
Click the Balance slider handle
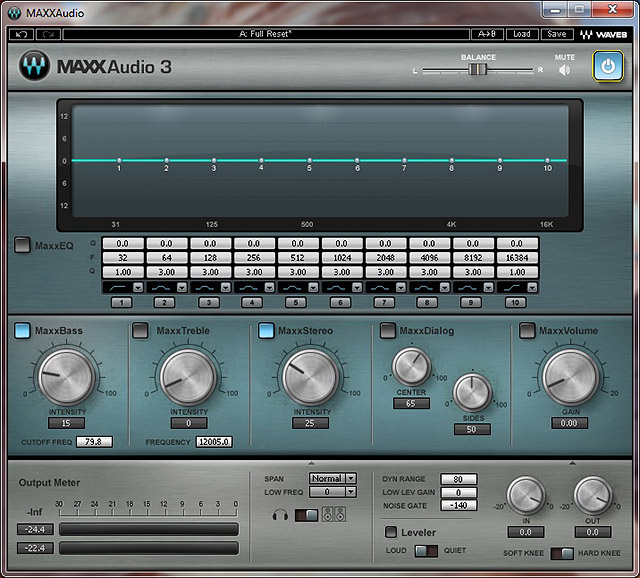click(x=478, y=69)
